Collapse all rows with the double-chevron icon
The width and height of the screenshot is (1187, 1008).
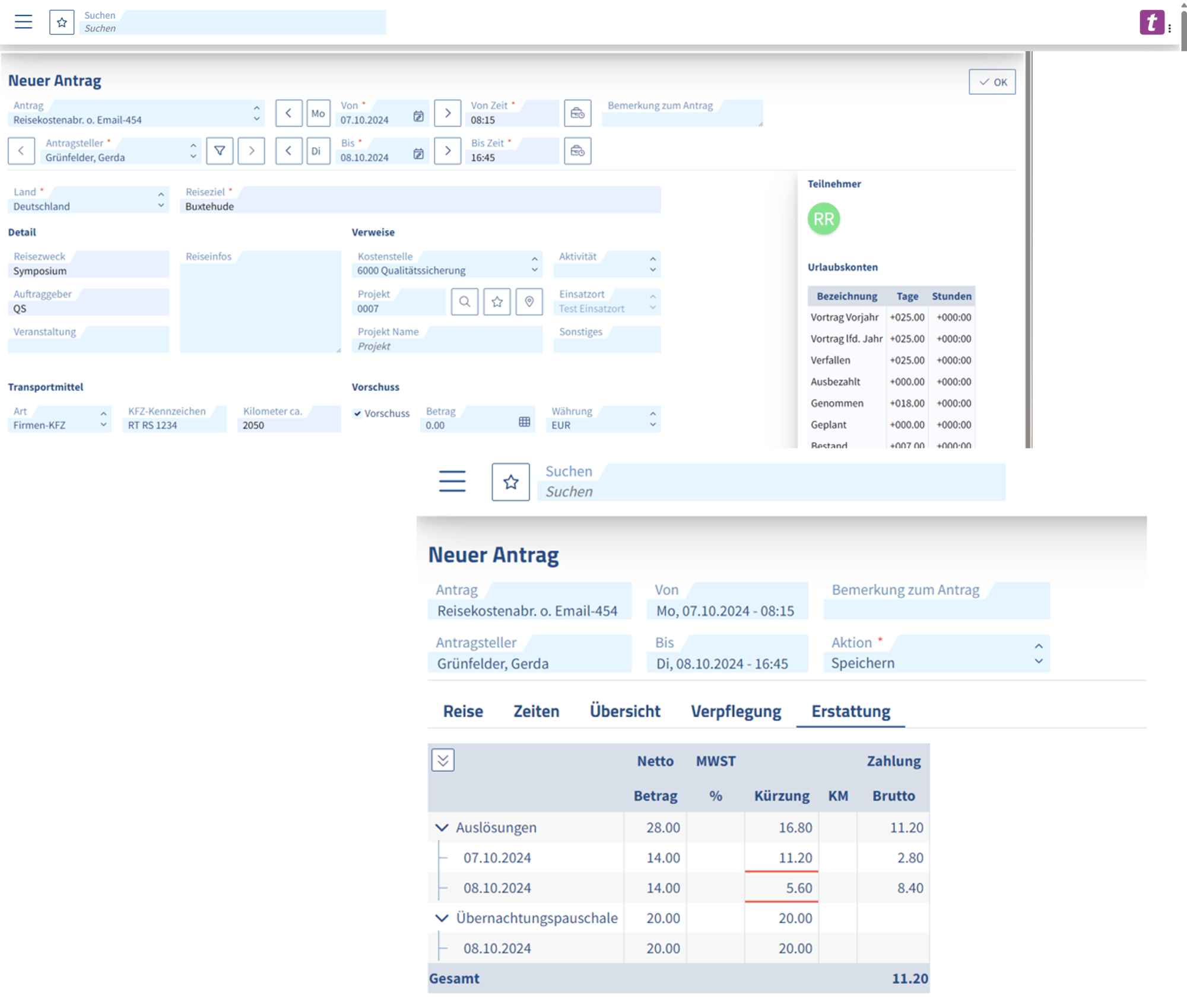click(x=442, y=760)
